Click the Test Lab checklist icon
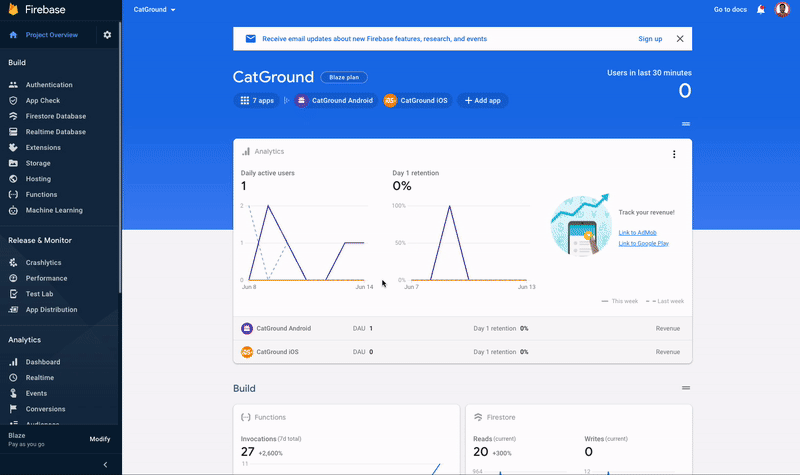Screen dimensions: 800x475 [13, 294]
